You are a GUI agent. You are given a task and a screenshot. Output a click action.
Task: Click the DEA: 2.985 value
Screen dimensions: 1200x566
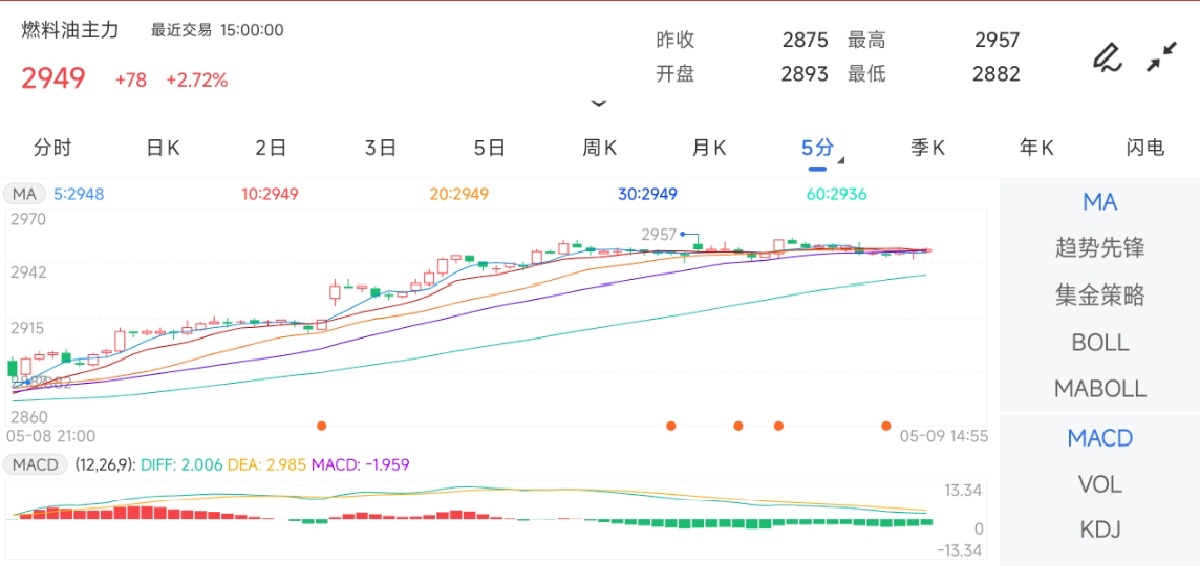point(268,465)
